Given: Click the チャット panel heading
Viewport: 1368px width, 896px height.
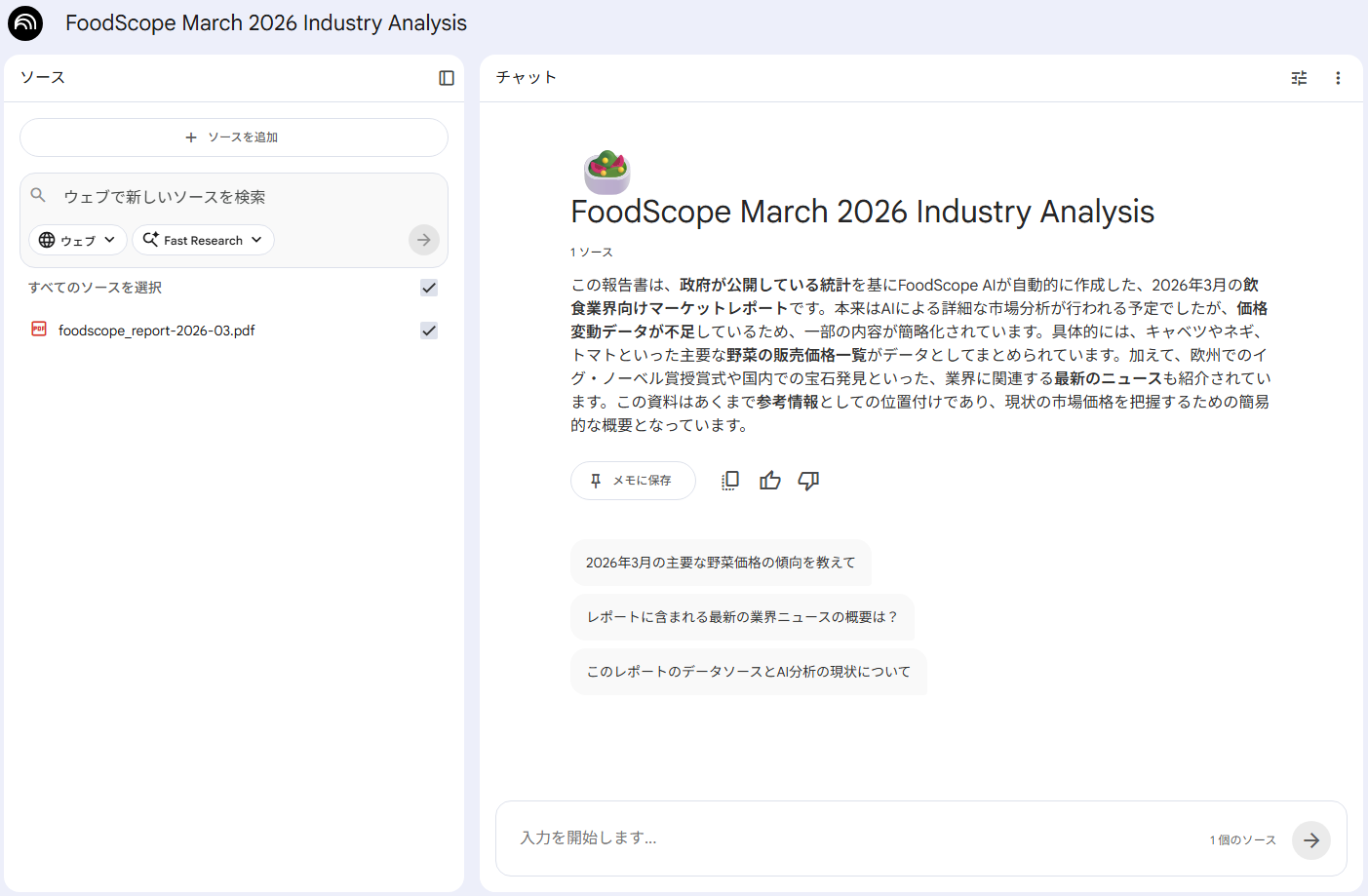Looking at the screenshot, I should coord(527,78).
